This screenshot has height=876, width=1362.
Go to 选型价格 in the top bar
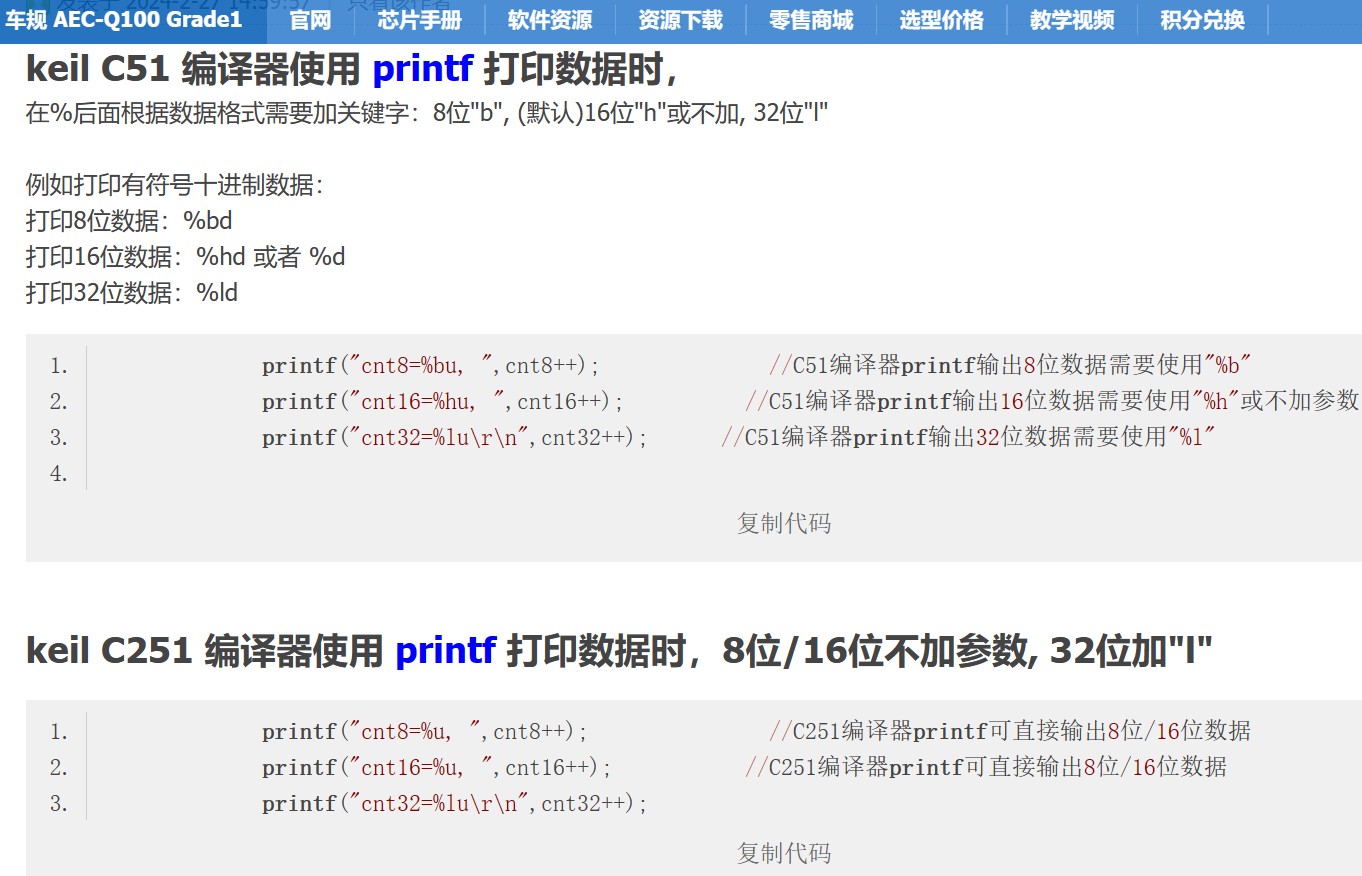click(x=941, y=20)
